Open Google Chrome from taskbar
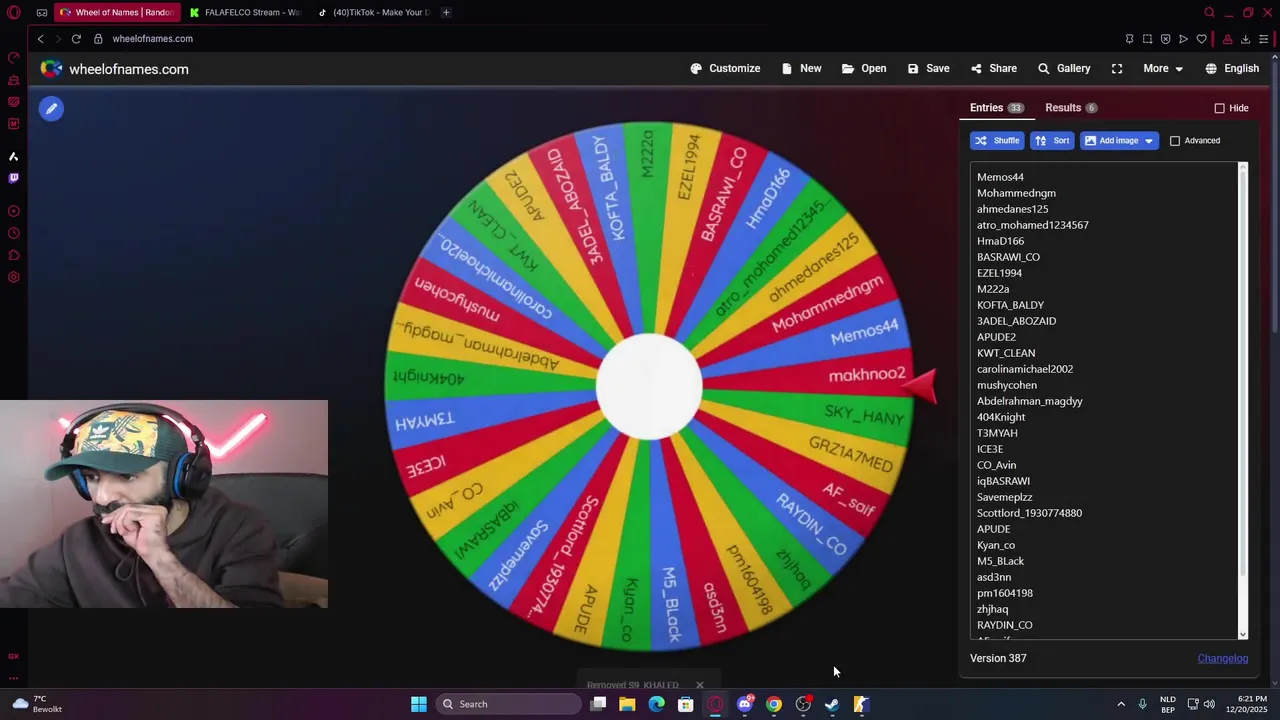 tap(774, 704)
